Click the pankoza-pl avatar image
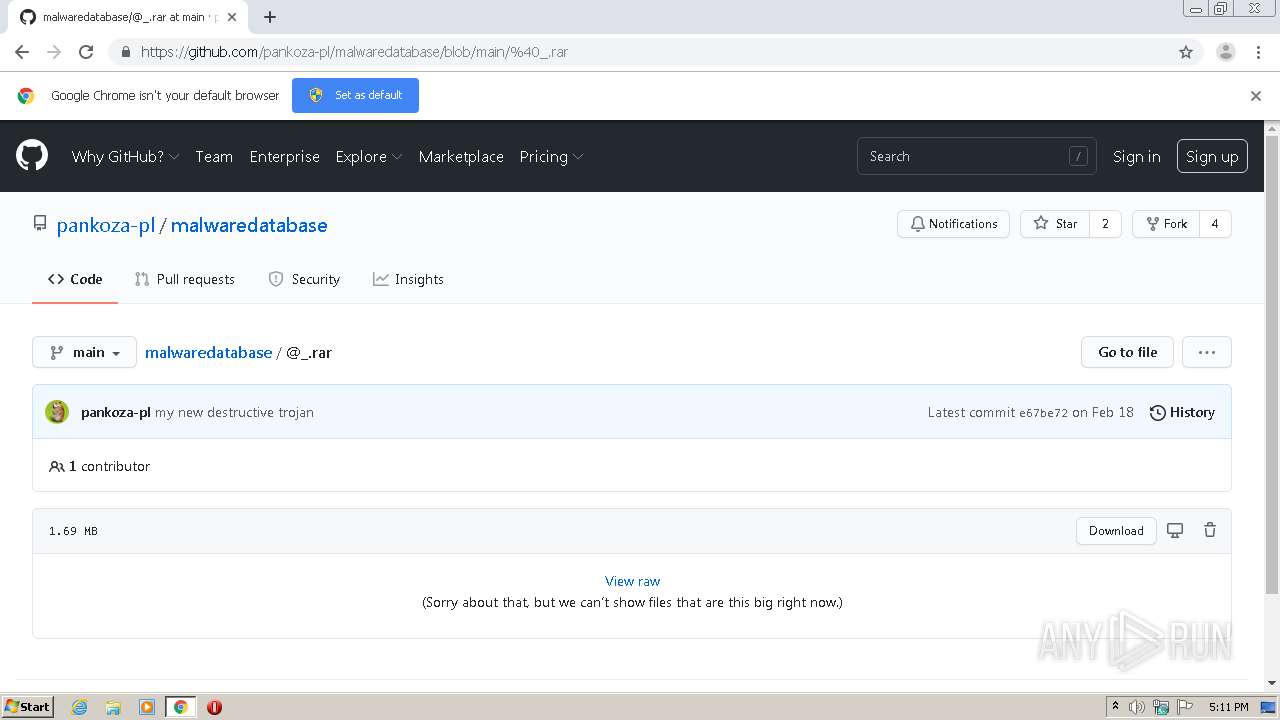This screenshot has width=1280, height=720. 57,412
